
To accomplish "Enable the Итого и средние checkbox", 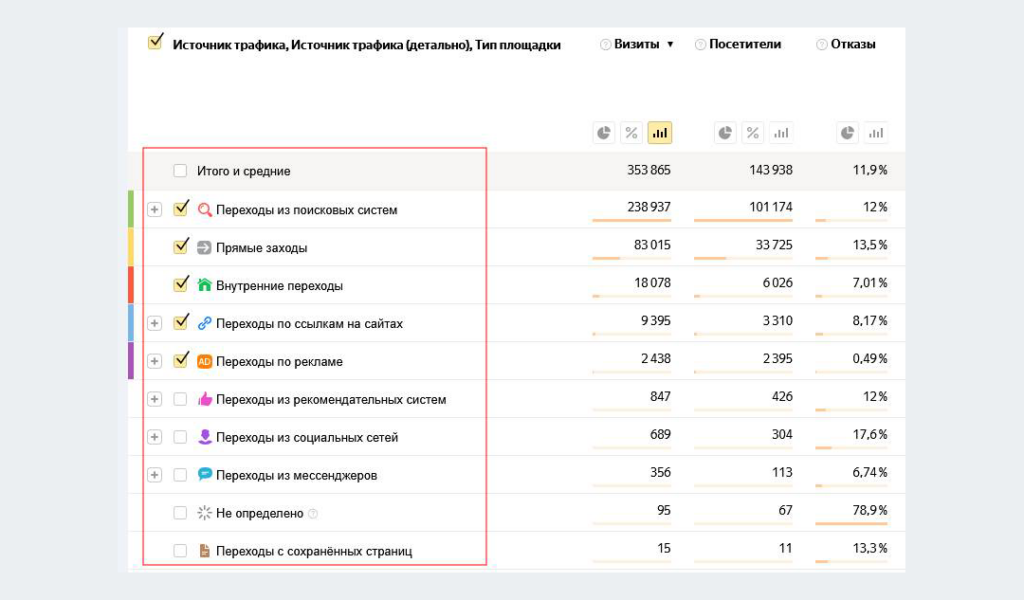I will (x=180, y=171).
